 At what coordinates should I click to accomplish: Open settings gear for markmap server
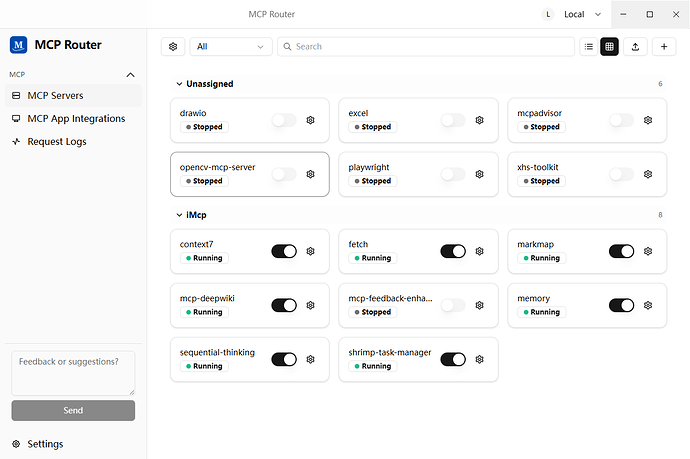[648, 251]
